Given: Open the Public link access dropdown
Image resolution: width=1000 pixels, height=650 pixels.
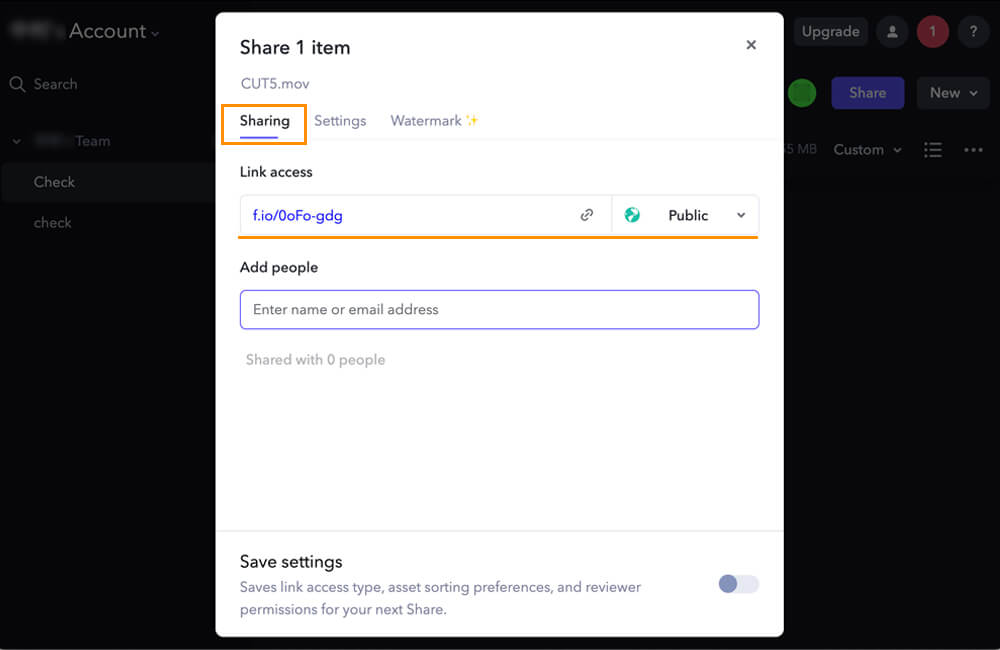Looking at the screenshot, I should pyautogui.click(x=686, y=215).
